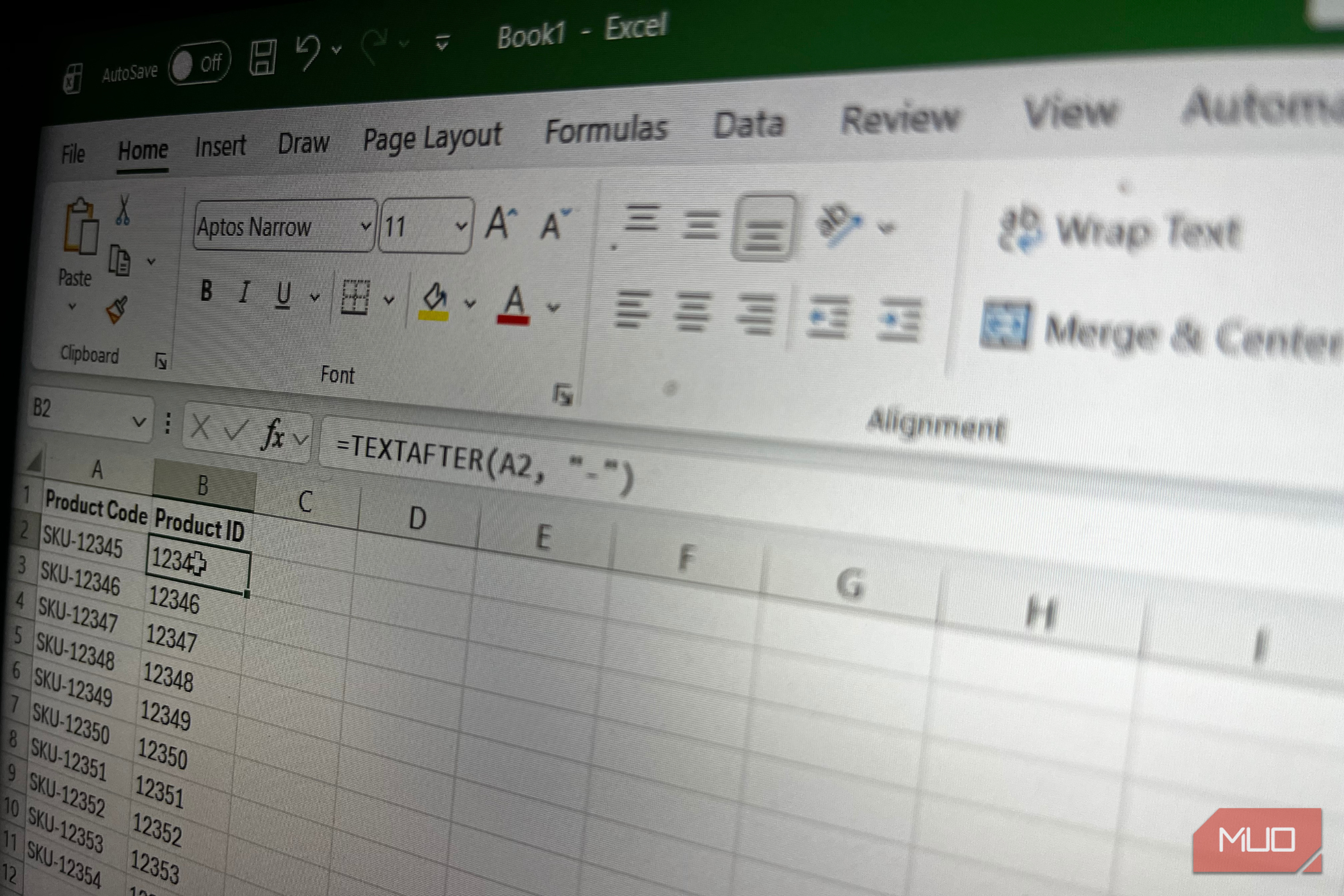The image size is (1344, 896).
Task: Open the Review ribbon tab
Action: [901, 118]
